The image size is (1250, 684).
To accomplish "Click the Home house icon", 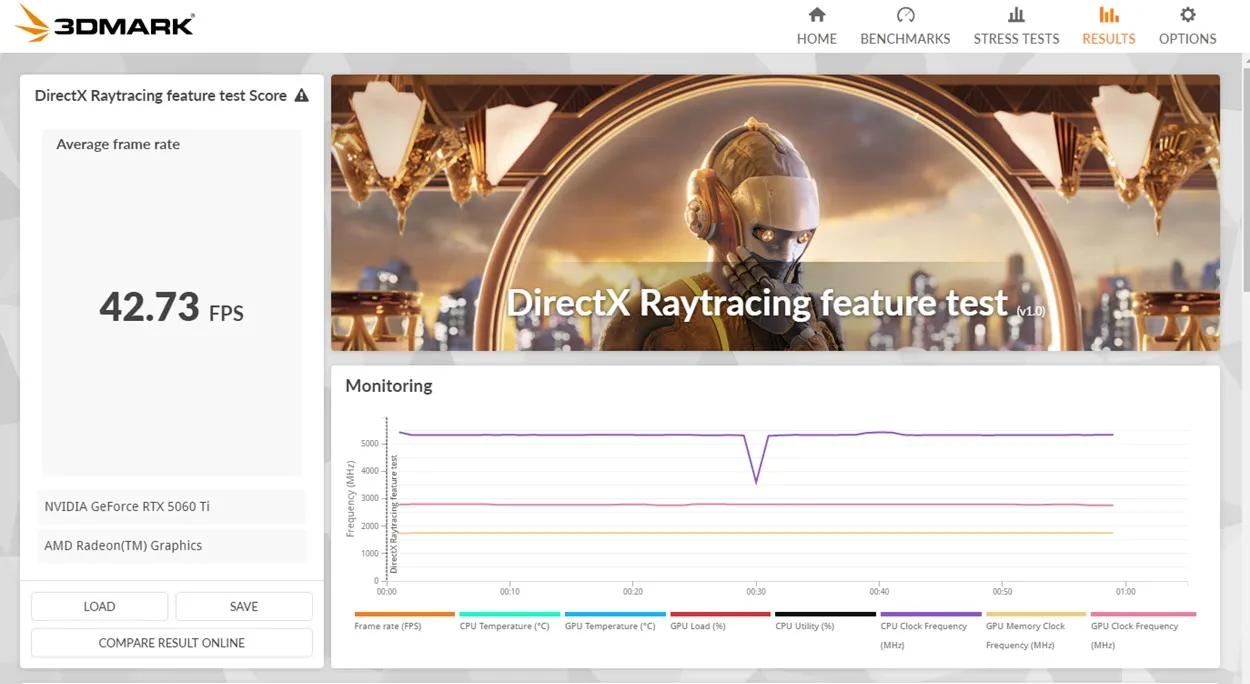I will (x=816, y=15).
